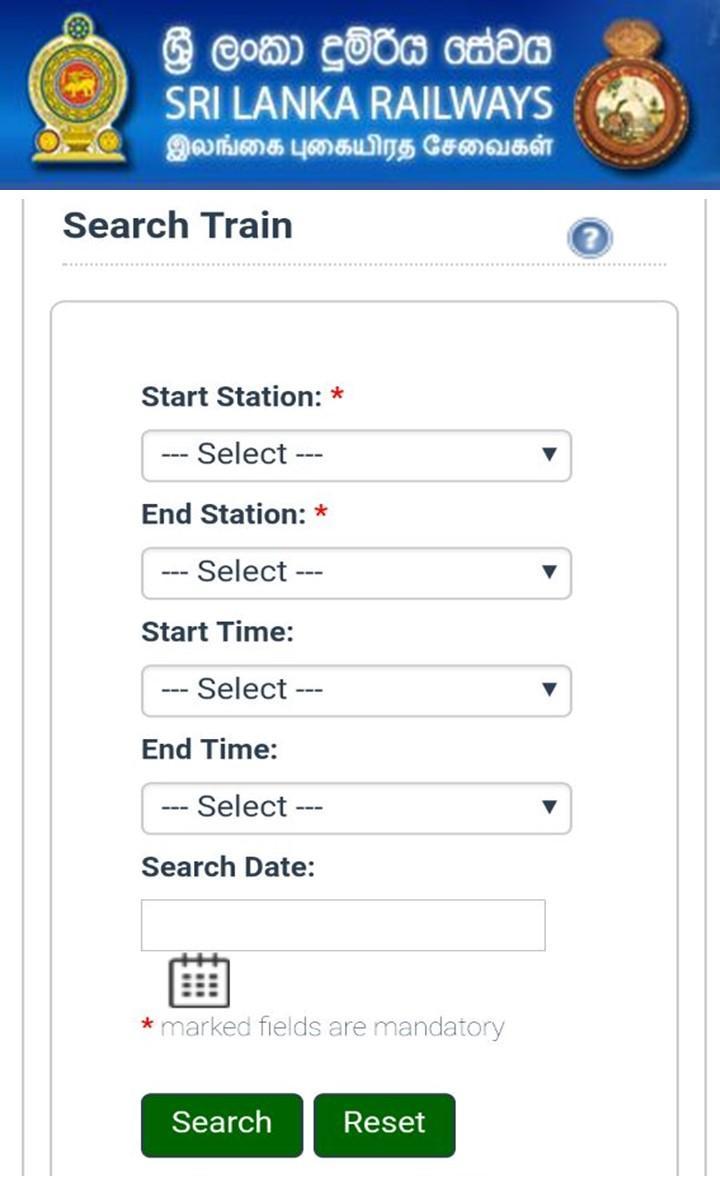
Task: Click the End Station field label
Action: click(223, 515)
